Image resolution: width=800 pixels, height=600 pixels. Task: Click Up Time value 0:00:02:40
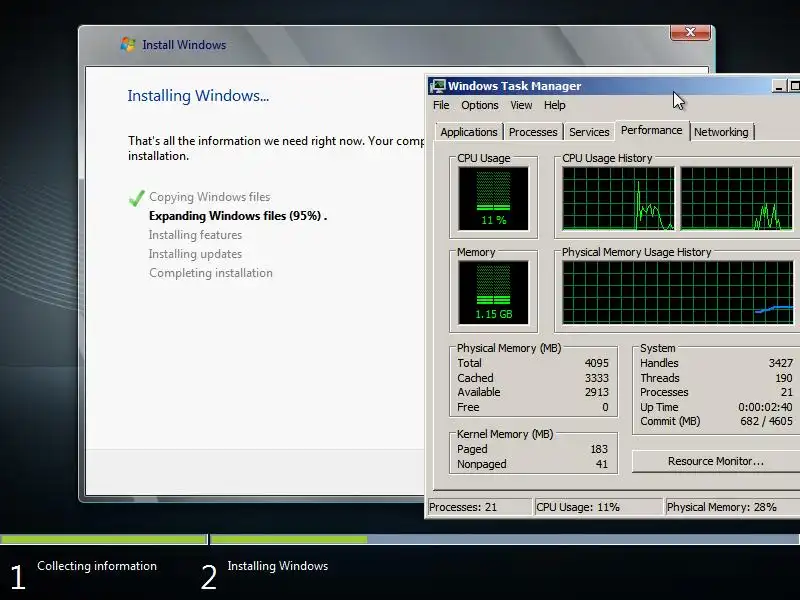765,407
